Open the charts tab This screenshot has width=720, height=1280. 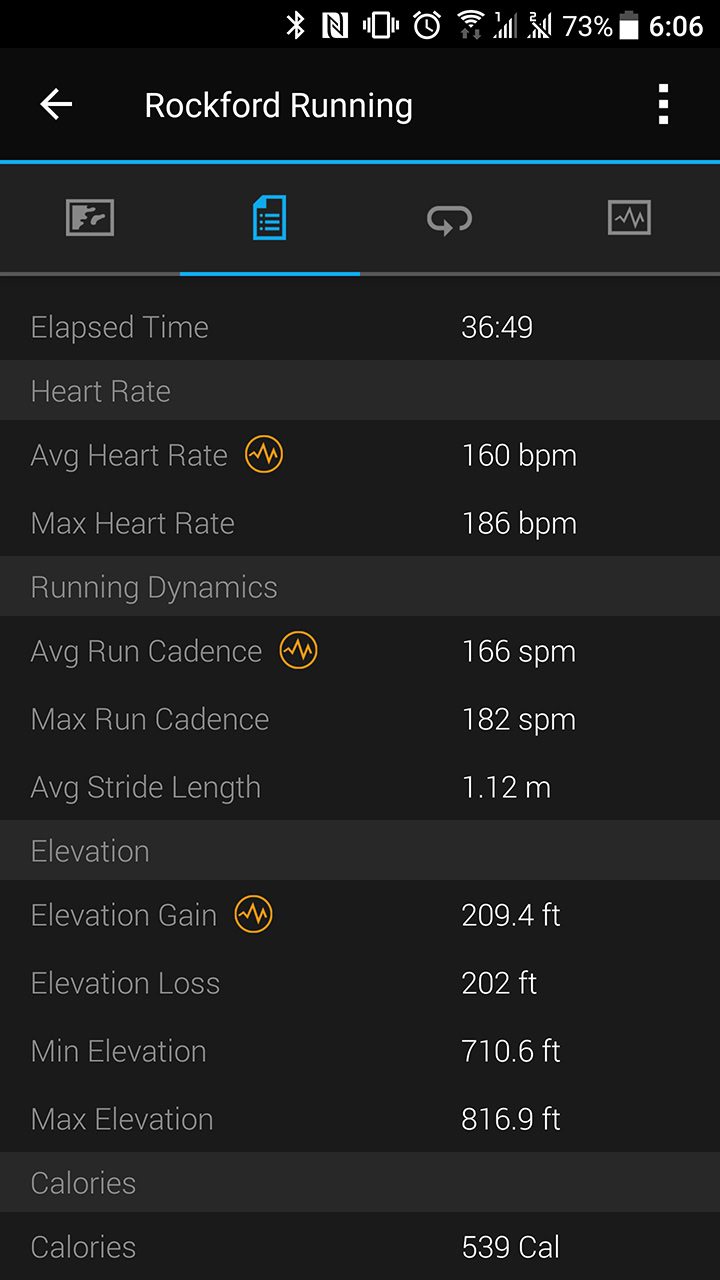coord(629,218)
